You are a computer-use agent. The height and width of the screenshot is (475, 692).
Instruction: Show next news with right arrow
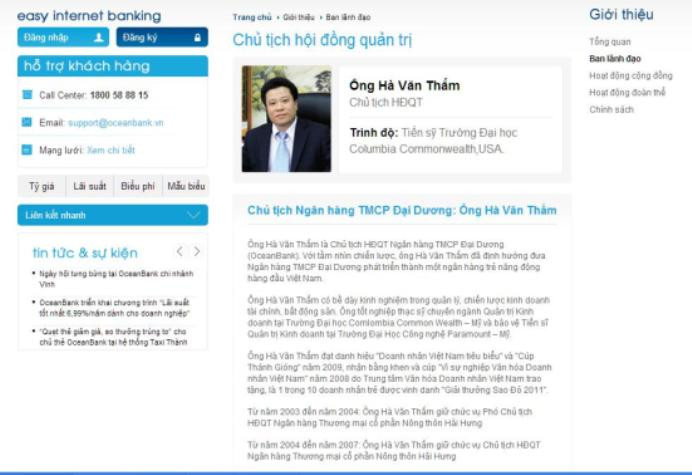197,252
